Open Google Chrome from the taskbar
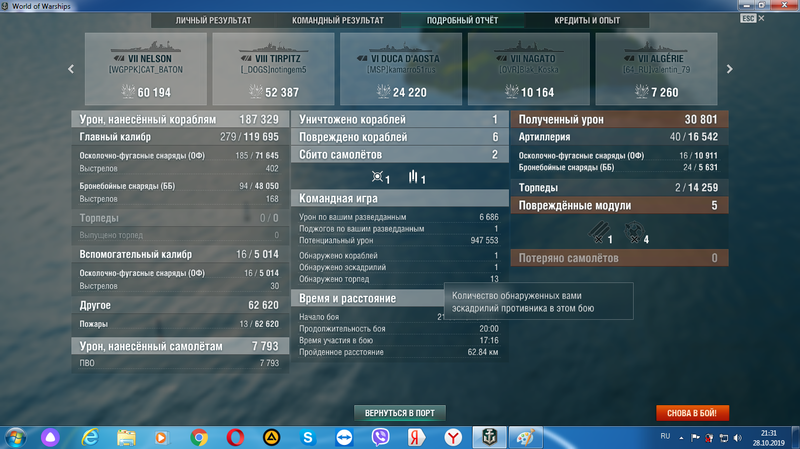Screen dimensions: 800x449 pyautogui.click(x=199, y=438)
